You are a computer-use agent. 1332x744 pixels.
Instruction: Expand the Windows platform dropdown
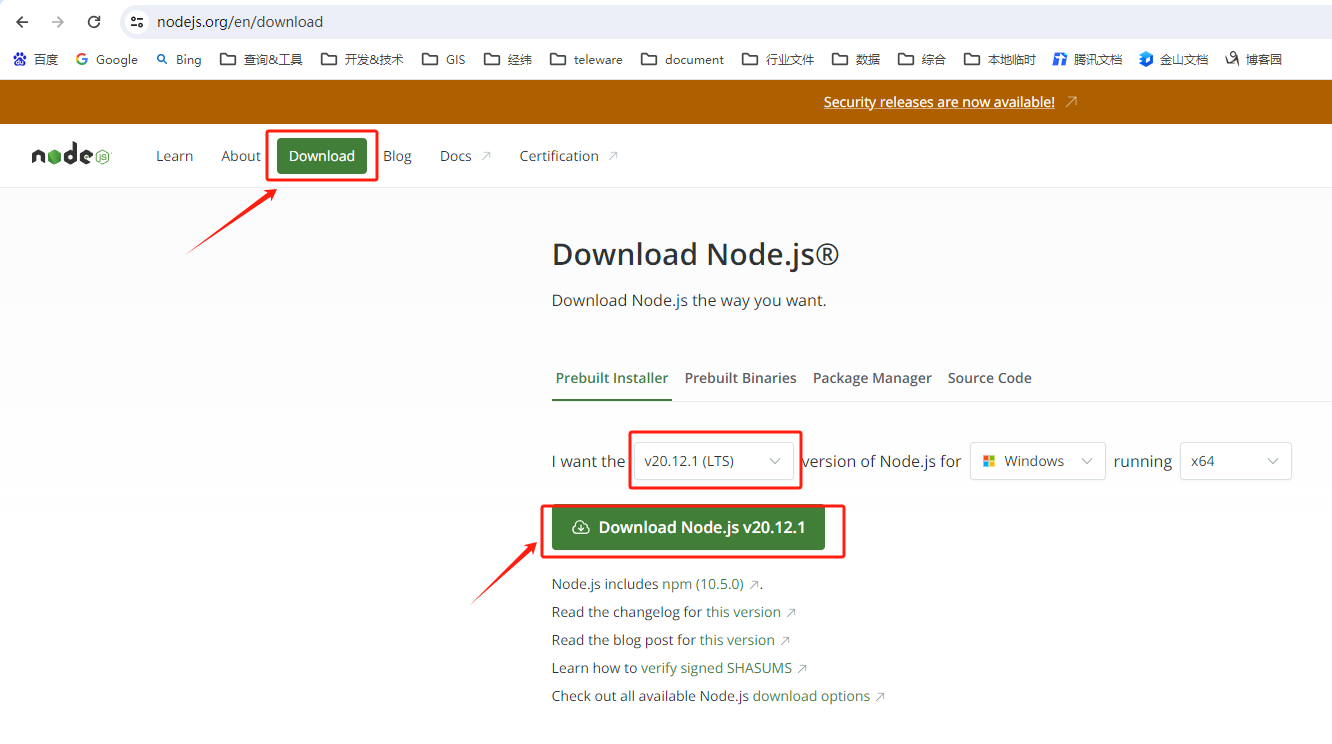(1037, 461)
